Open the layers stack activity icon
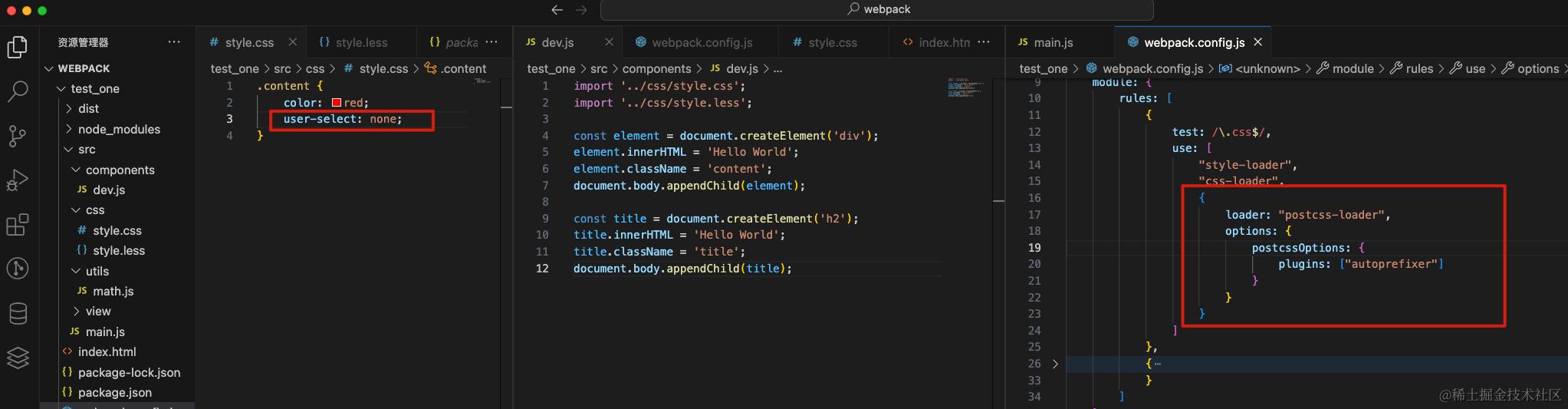 (x=18, y=358)
